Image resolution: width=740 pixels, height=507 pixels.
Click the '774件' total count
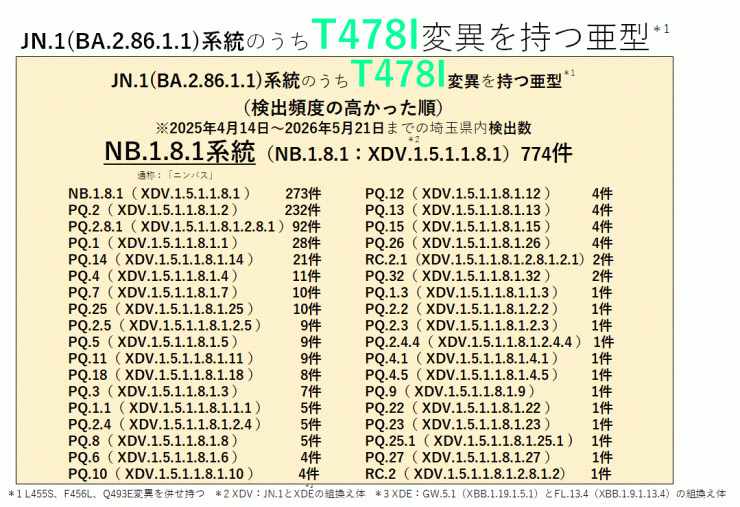(x=547, y=154)
